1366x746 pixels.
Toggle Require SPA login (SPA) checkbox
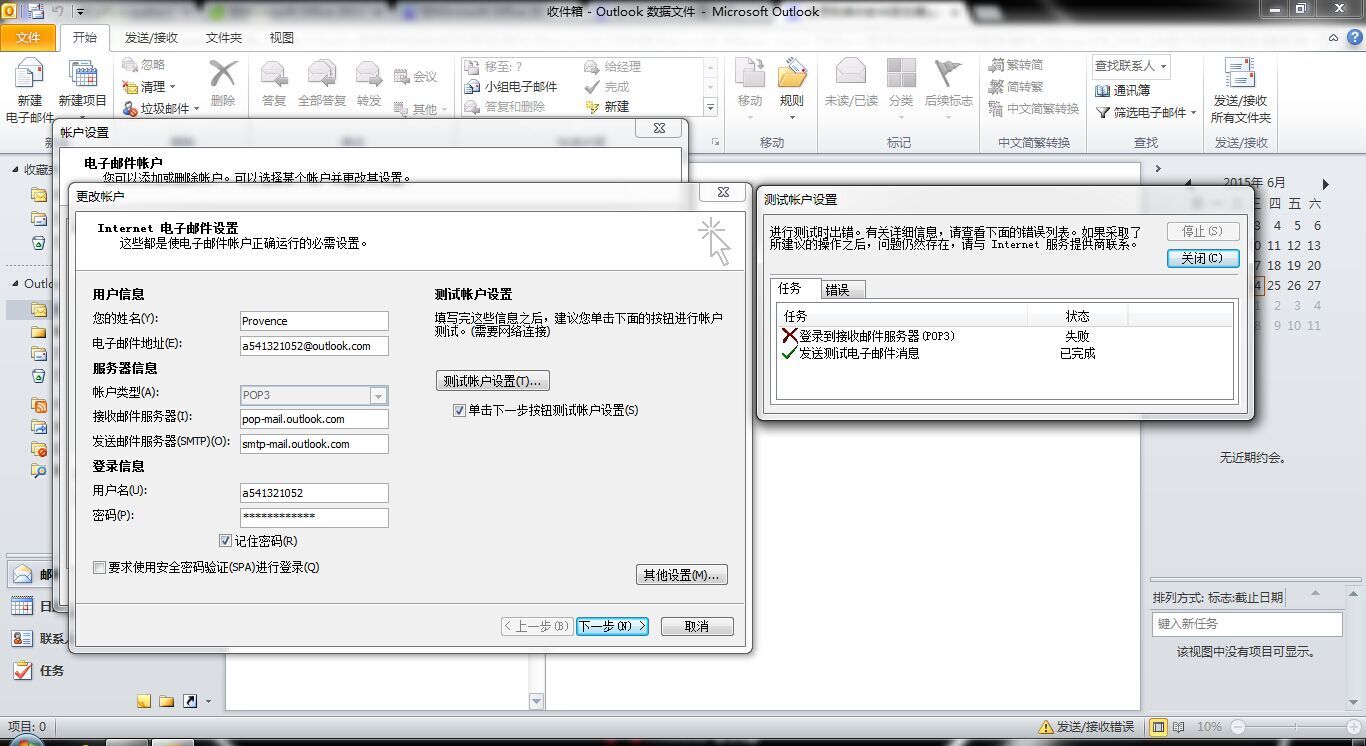click(x=99, y=567)
